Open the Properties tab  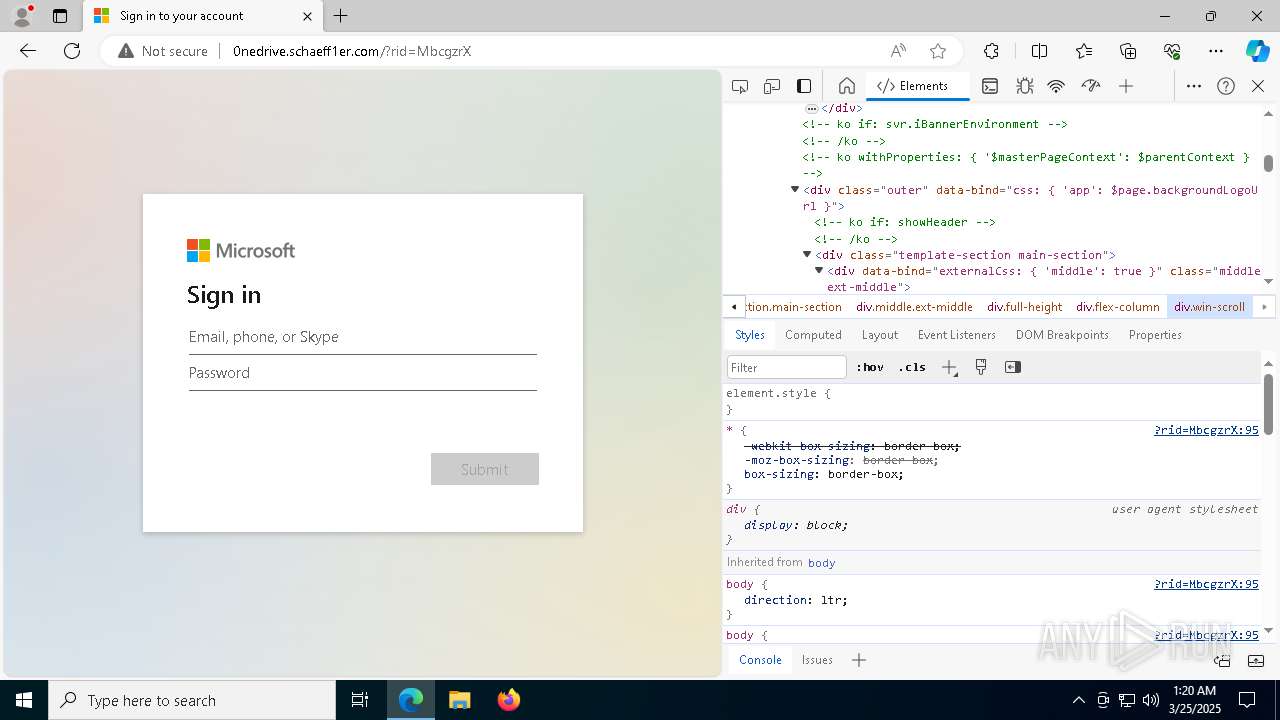coord(1155,335)
